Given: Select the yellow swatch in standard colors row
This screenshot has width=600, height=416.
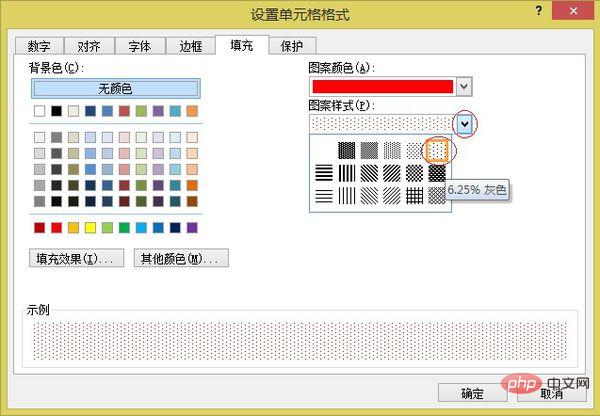Looking at the screenshot, I should point(90,228).
